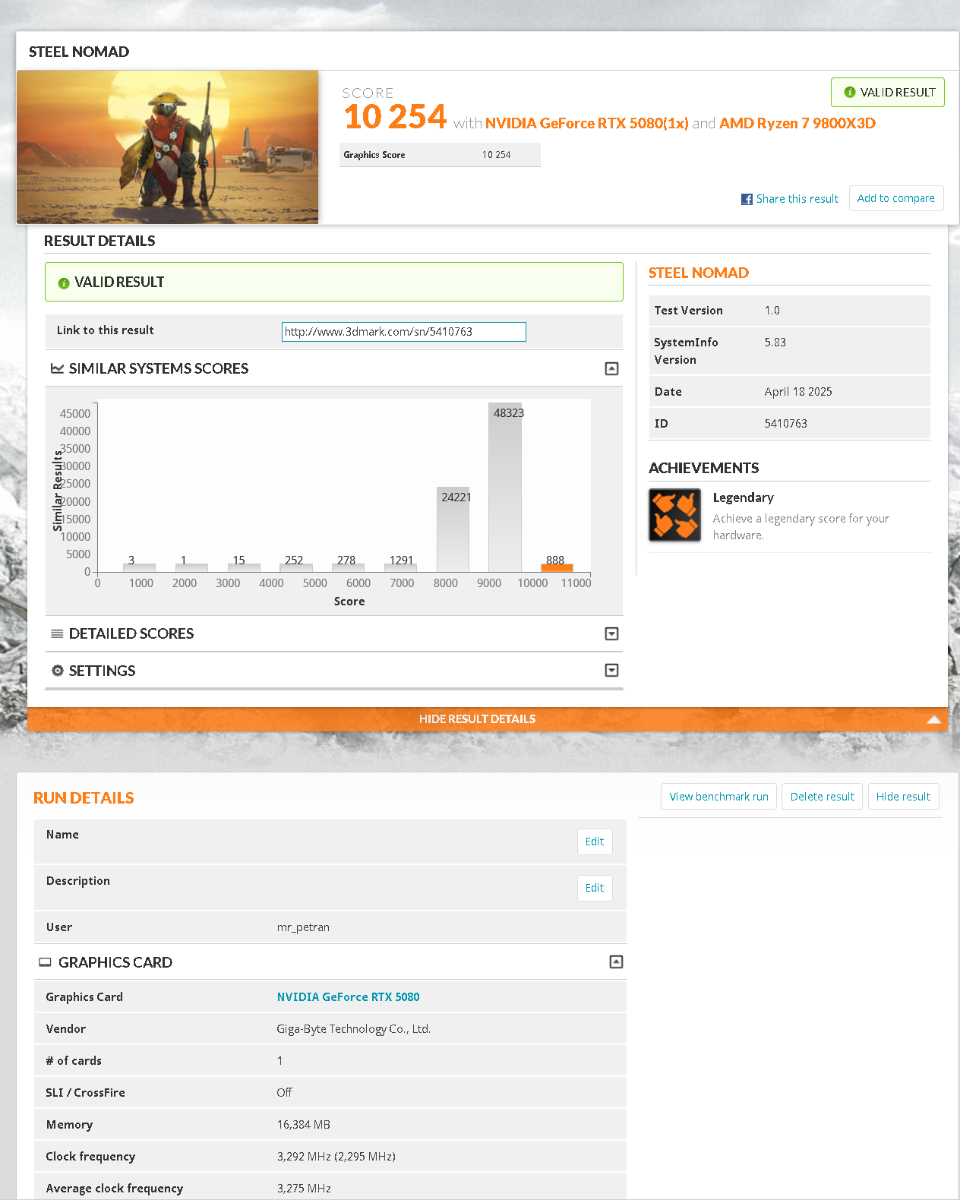This screenshot has width=960, height=1200.
Task: Click Hide Result Details bar
Action: 487,719
